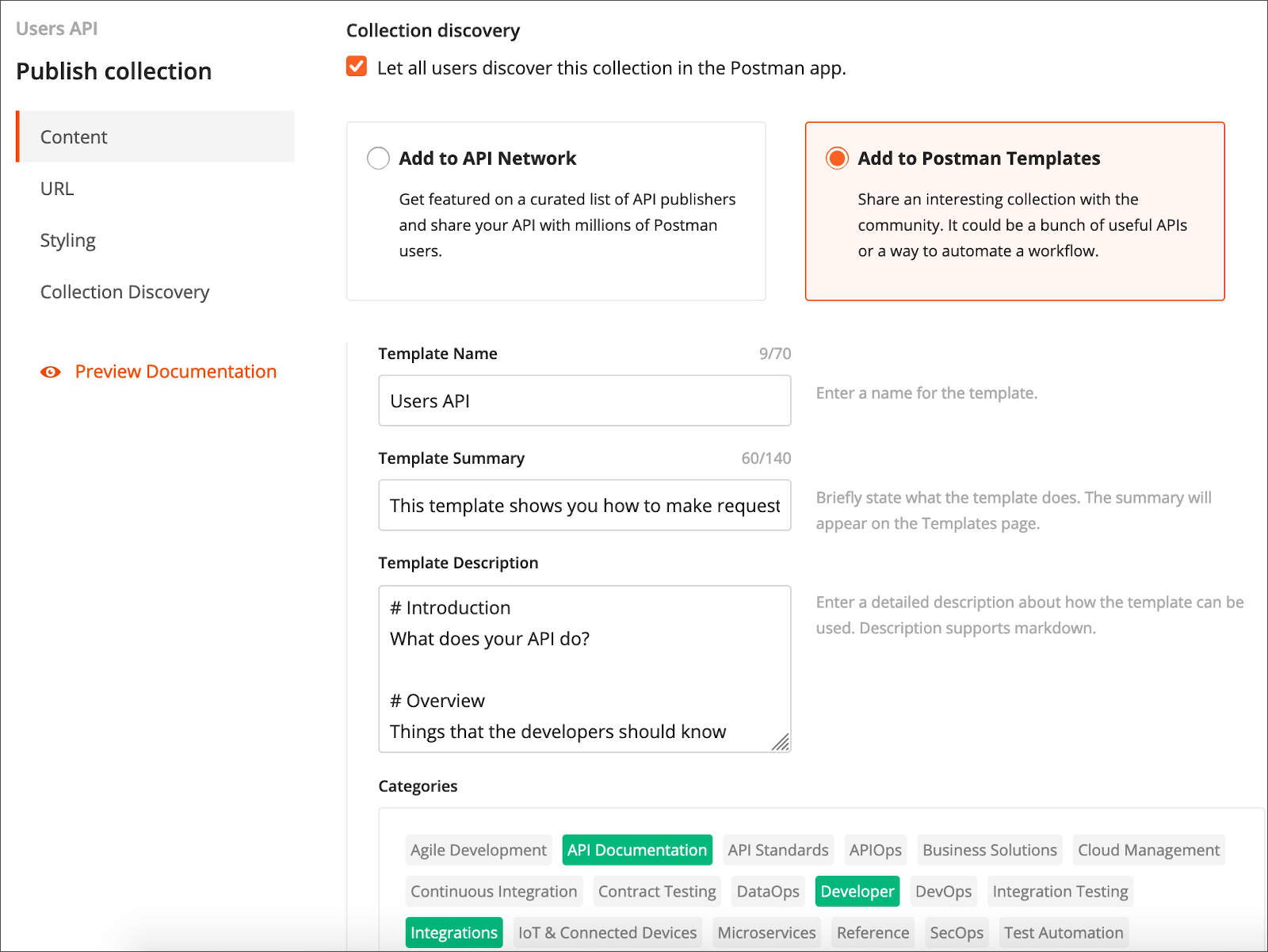Select Contract Testing category tag
The image size is (1268, 952).
[x=657, y=891]
